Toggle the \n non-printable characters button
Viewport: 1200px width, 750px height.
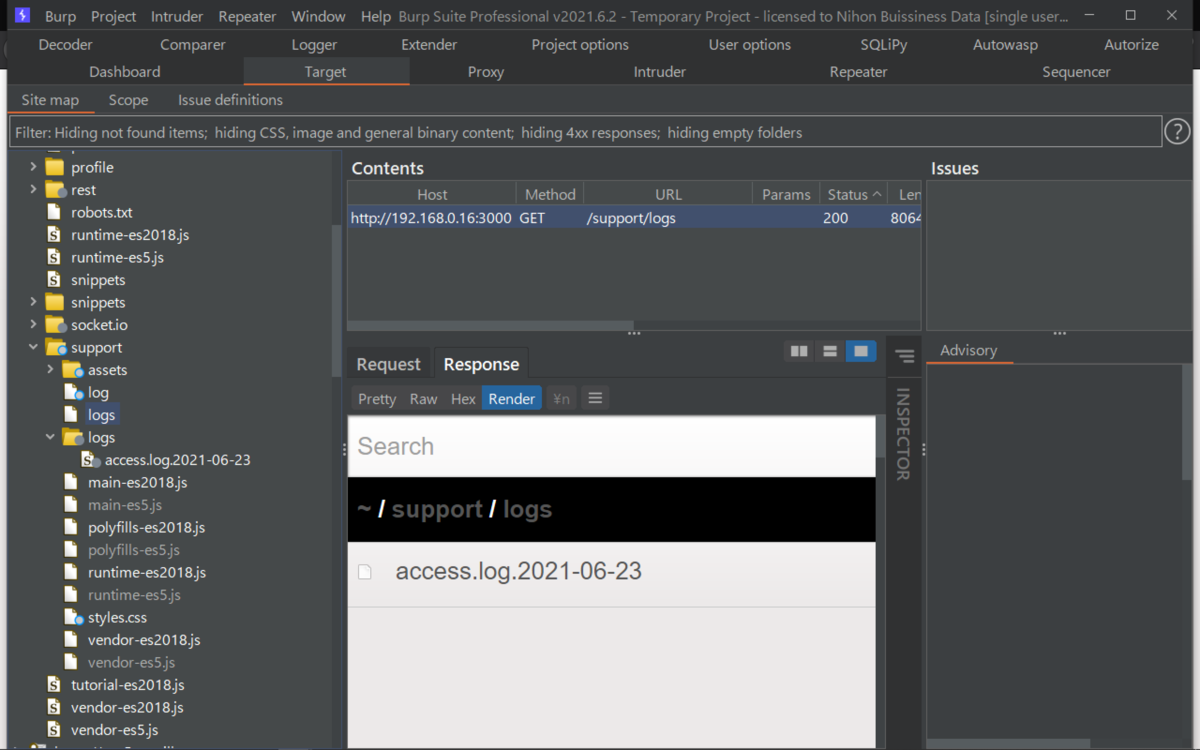[x=561, y=398]
